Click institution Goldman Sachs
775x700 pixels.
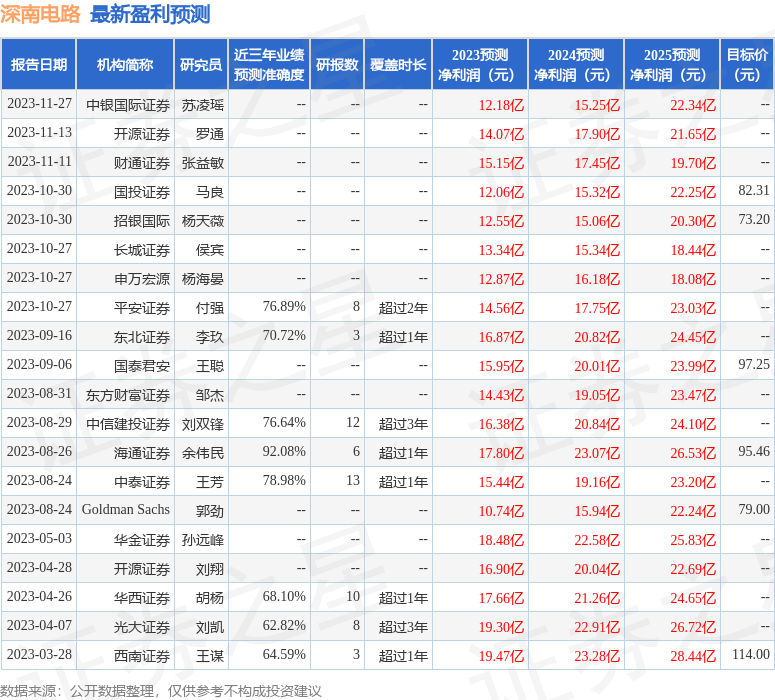pos(126,510)
